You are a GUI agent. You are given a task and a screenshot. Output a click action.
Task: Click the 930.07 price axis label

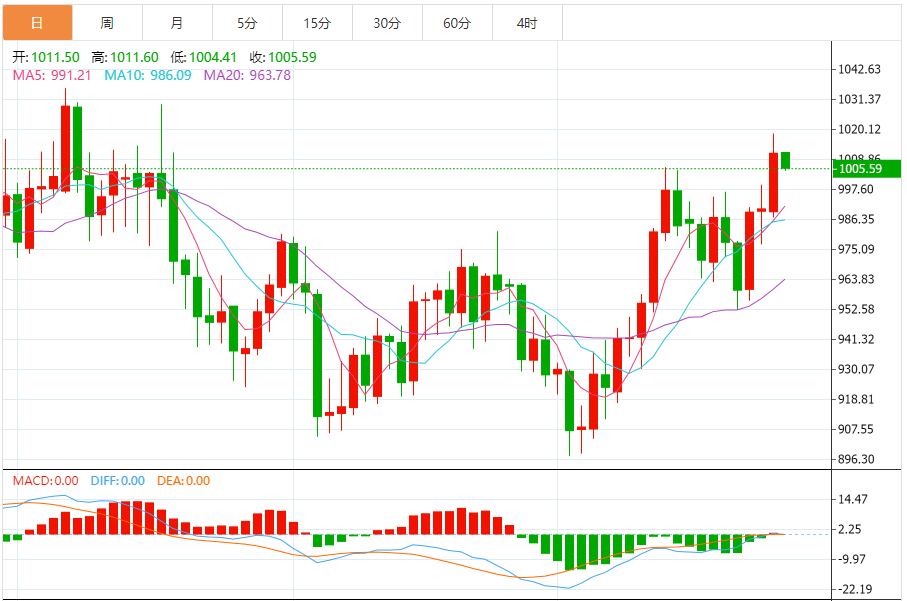point(856,369)
